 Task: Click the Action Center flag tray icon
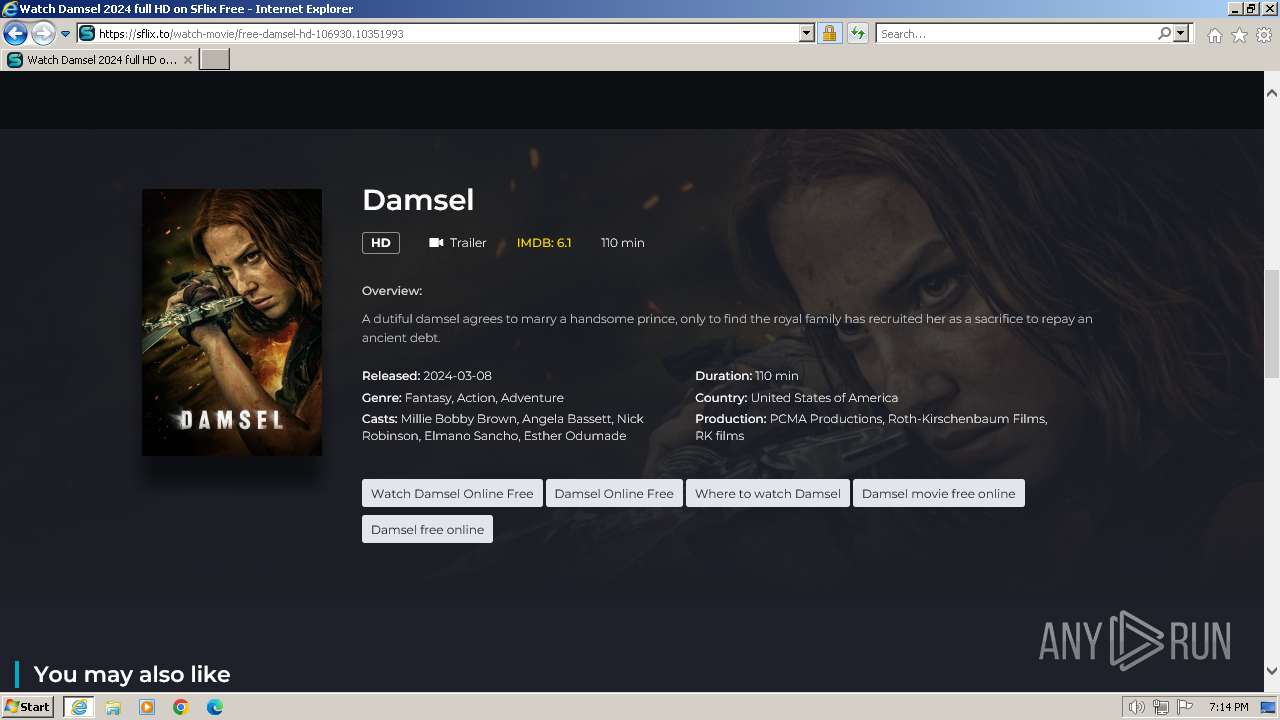coord(1184,707)
